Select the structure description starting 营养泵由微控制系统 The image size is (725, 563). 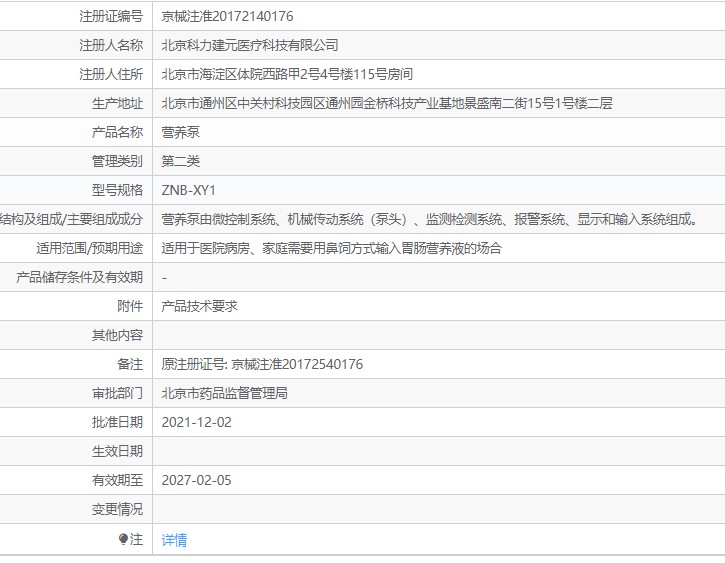pyautogui.click(x=430, y=219)
